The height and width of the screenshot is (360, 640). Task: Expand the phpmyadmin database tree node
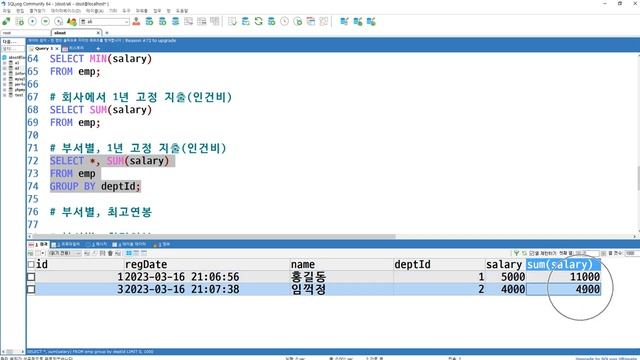pyautogui.click(x=4, y=89)
